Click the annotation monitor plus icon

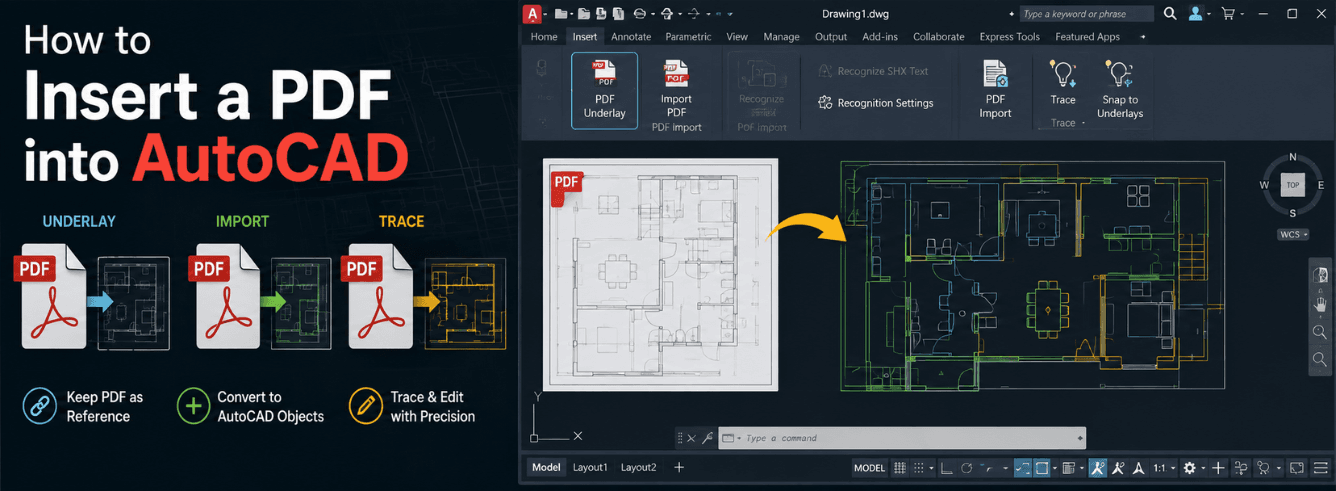click(1218, 468)
